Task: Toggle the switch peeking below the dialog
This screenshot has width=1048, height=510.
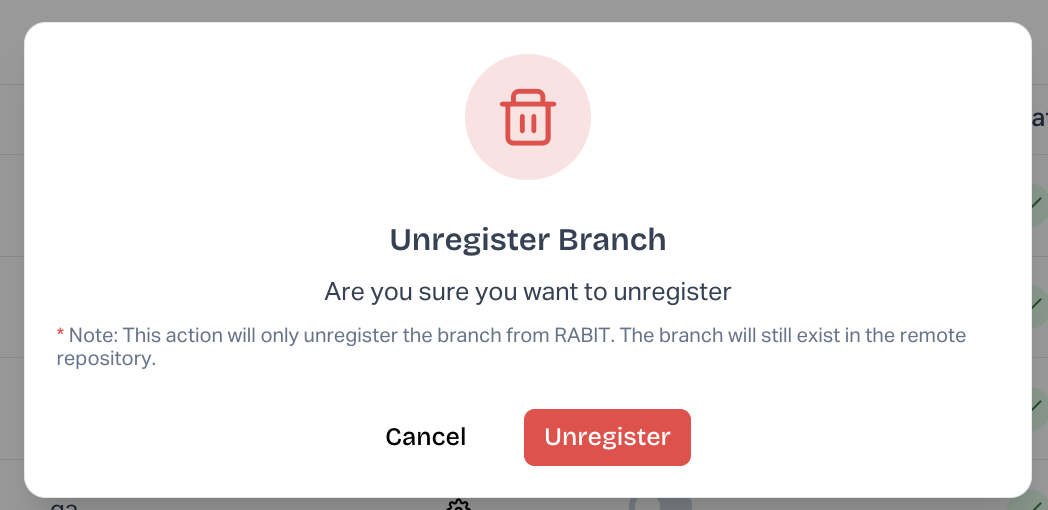Action: point(660,504)
